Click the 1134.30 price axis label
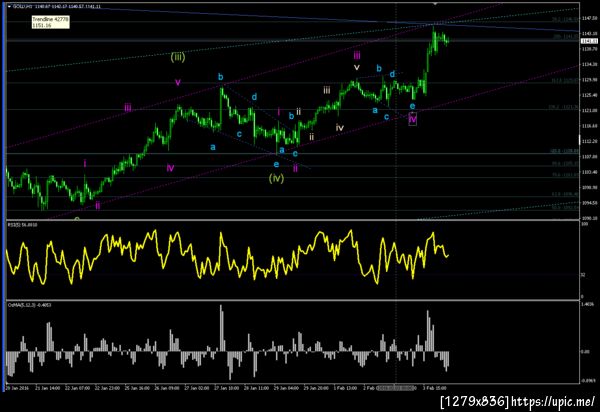 tap(589, 64)
